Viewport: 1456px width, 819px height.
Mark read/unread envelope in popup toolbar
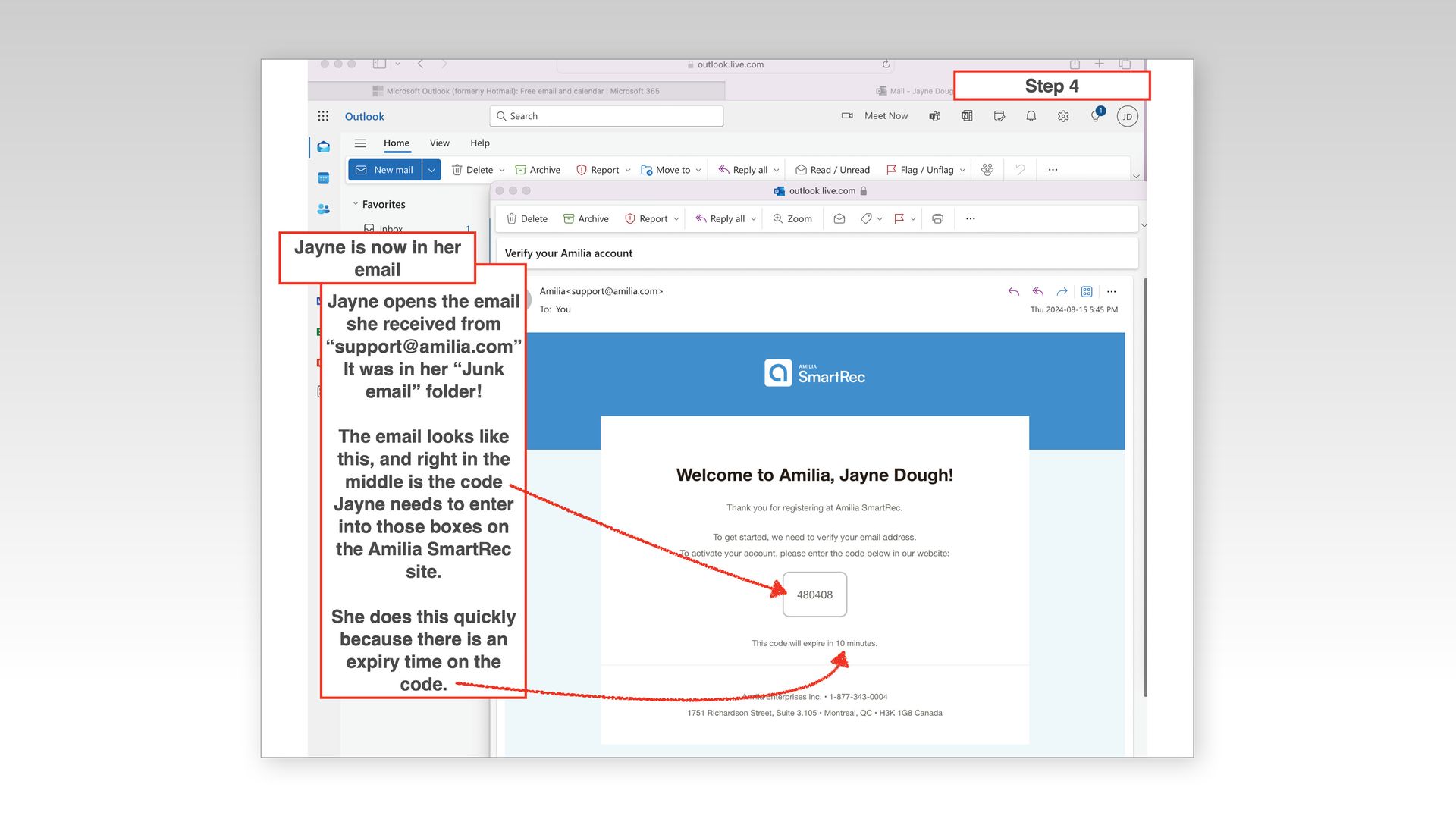pyautogui.click(x=839, y=219)
